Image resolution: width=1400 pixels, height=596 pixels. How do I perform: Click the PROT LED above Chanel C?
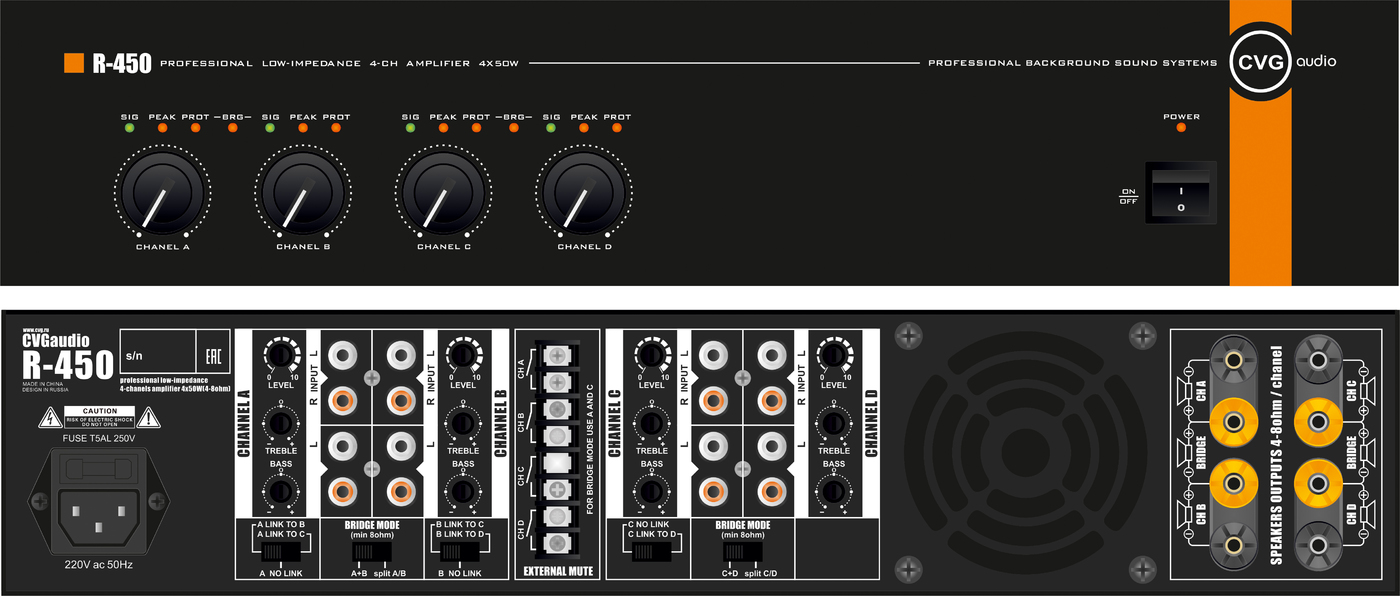click(476, 128)
